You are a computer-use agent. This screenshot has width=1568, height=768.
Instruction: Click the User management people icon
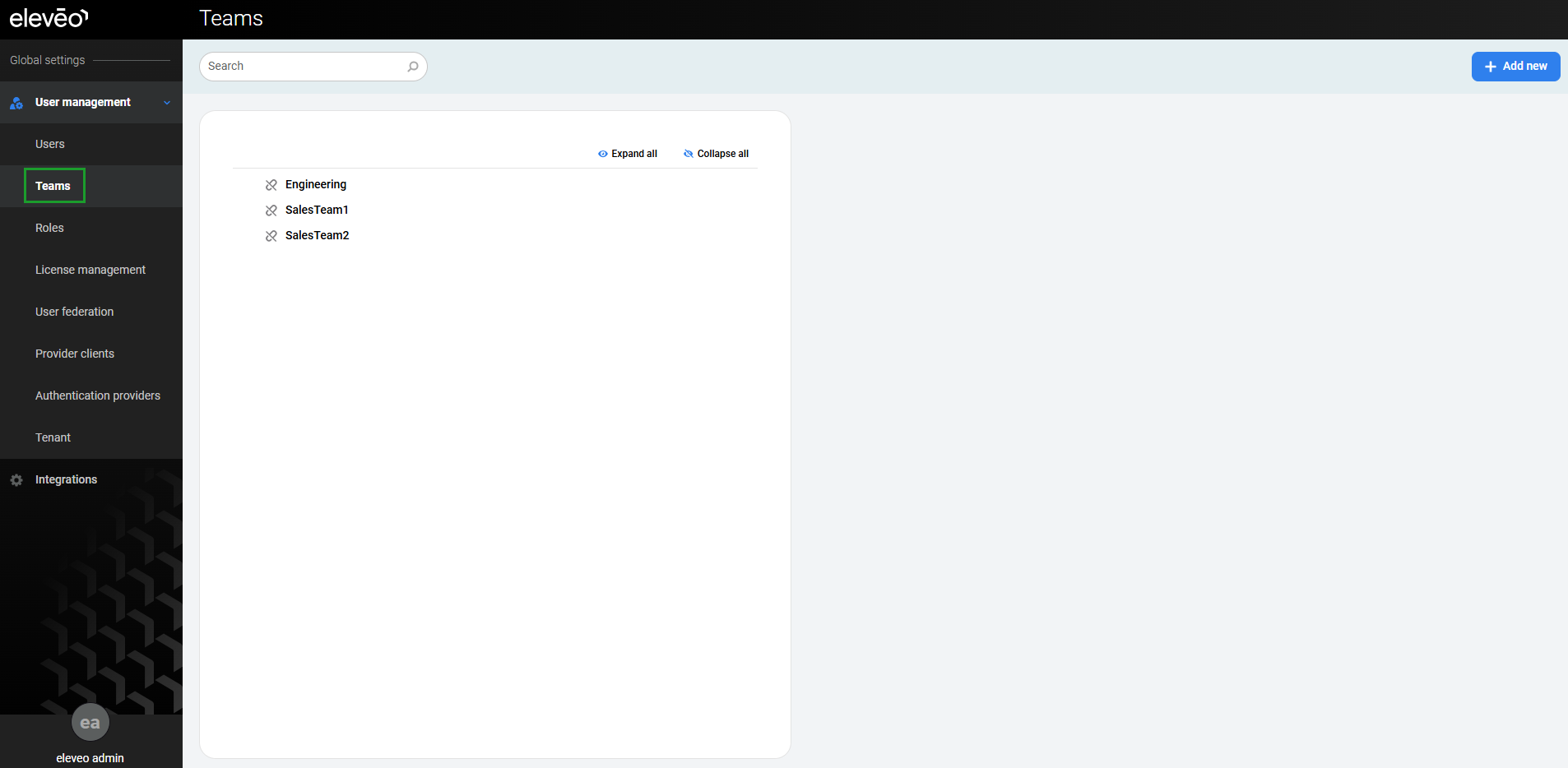(x=16, y=103)
